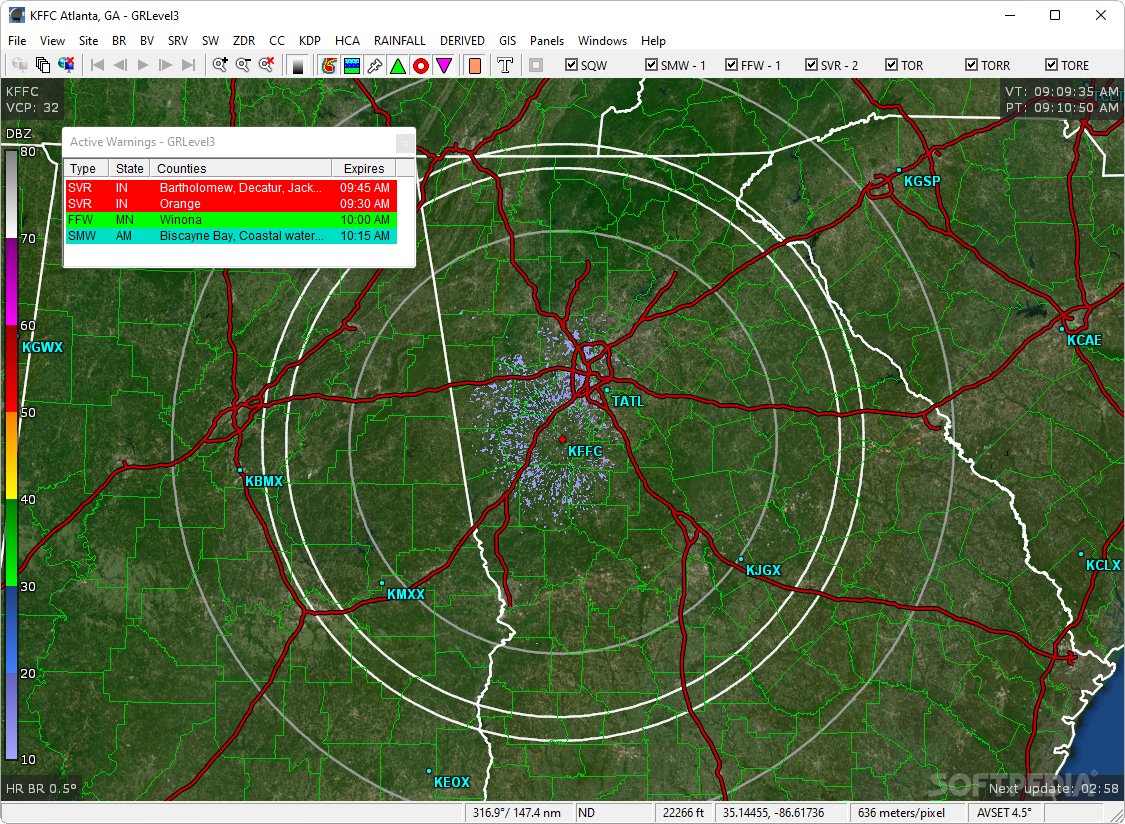
Task: Click the blue-green layered toolbar icon
Action: 352,65
